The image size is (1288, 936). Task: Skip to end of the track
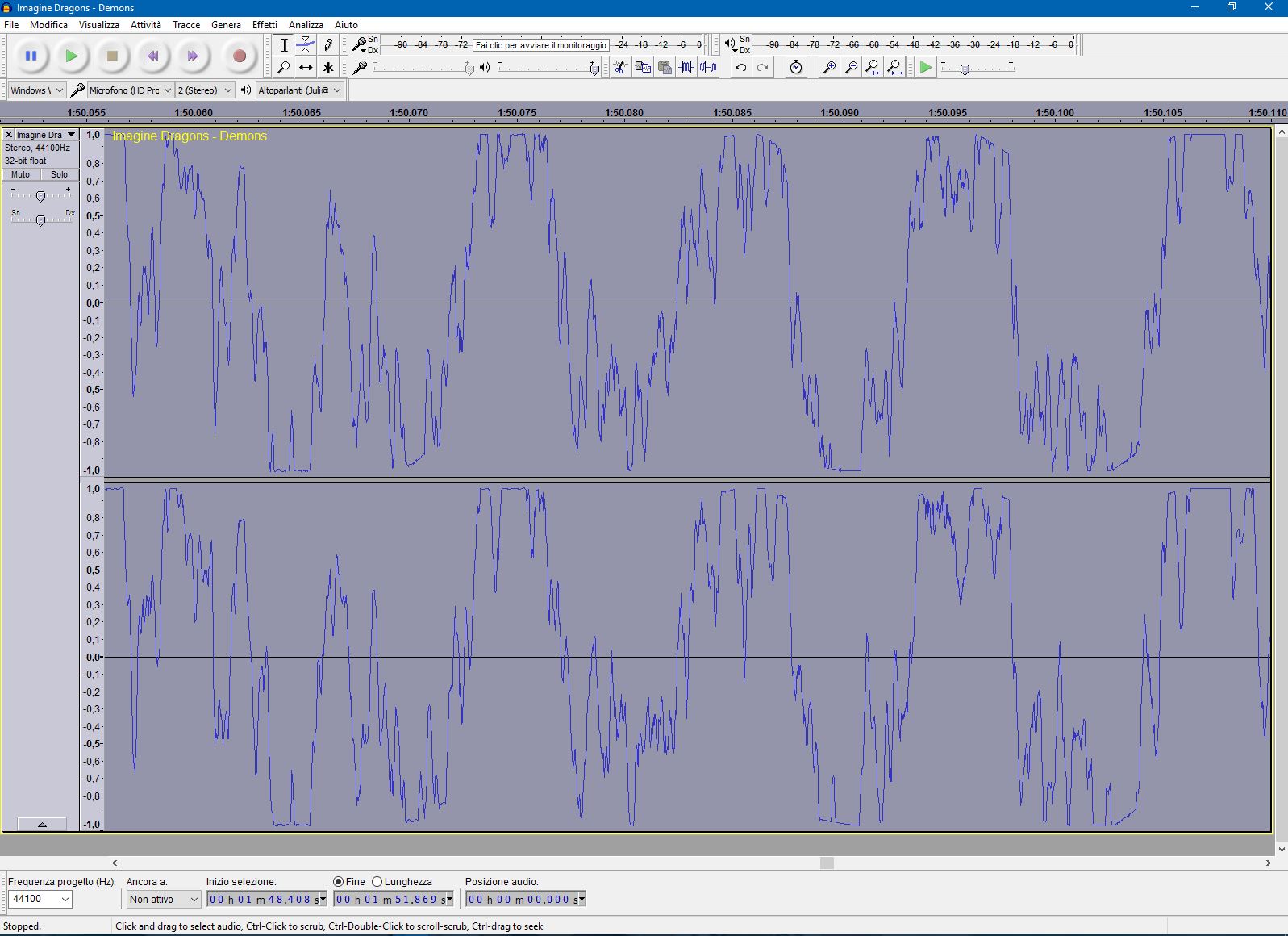(x=193, y=56)
